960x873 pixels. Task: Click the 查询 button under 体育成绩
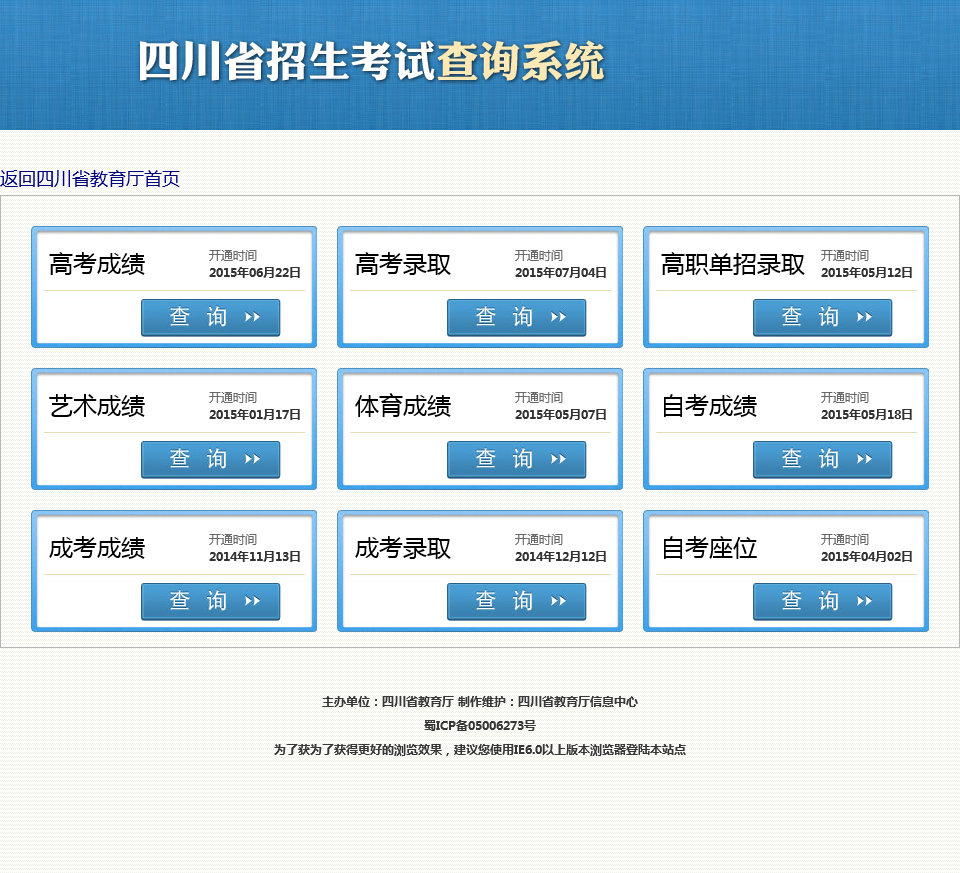pyautogui.click(x=517, y=459)
